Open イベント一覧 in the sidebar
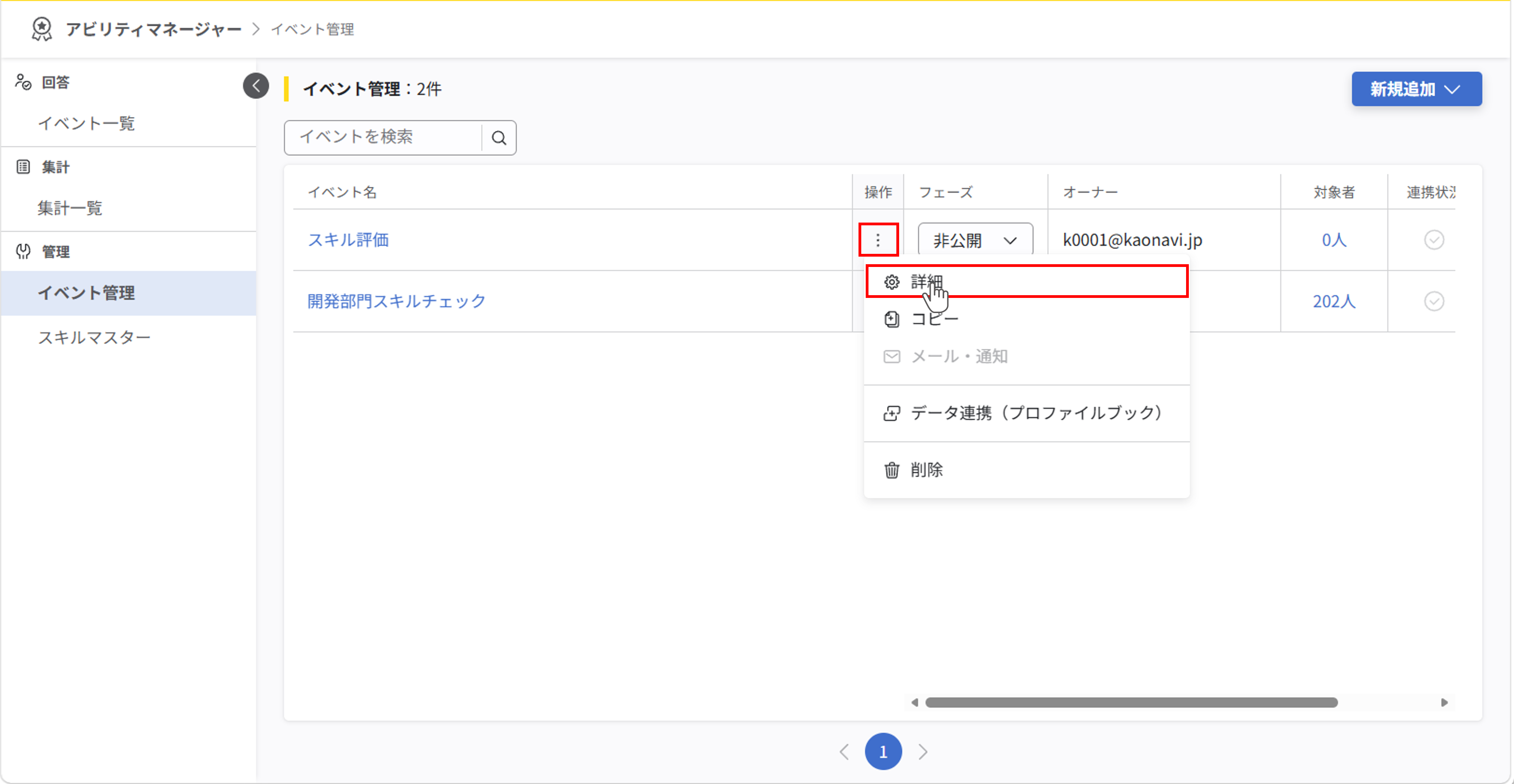 click(128, 123)
